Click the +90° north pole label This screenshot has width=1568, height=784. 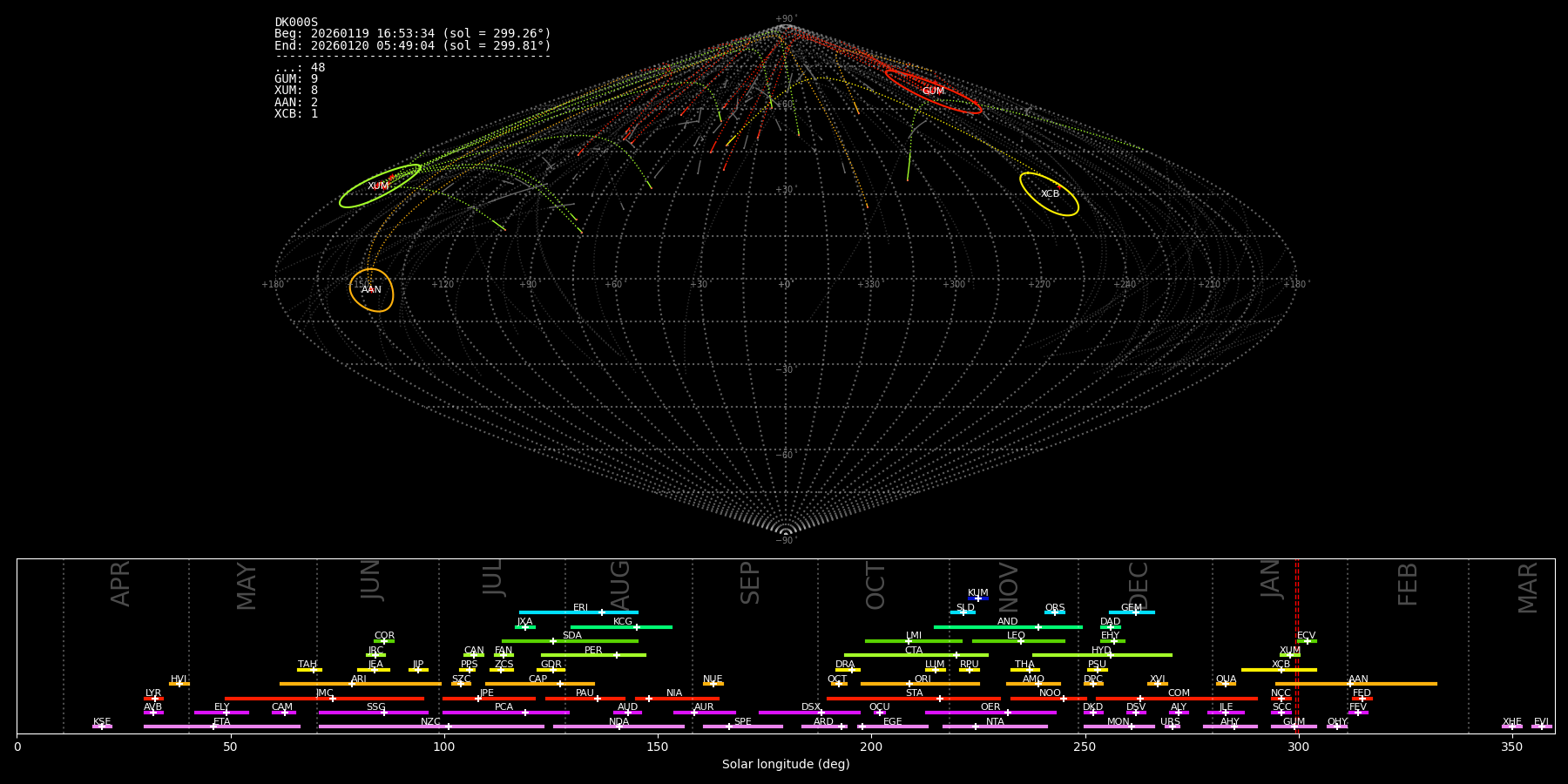point(785,19)
